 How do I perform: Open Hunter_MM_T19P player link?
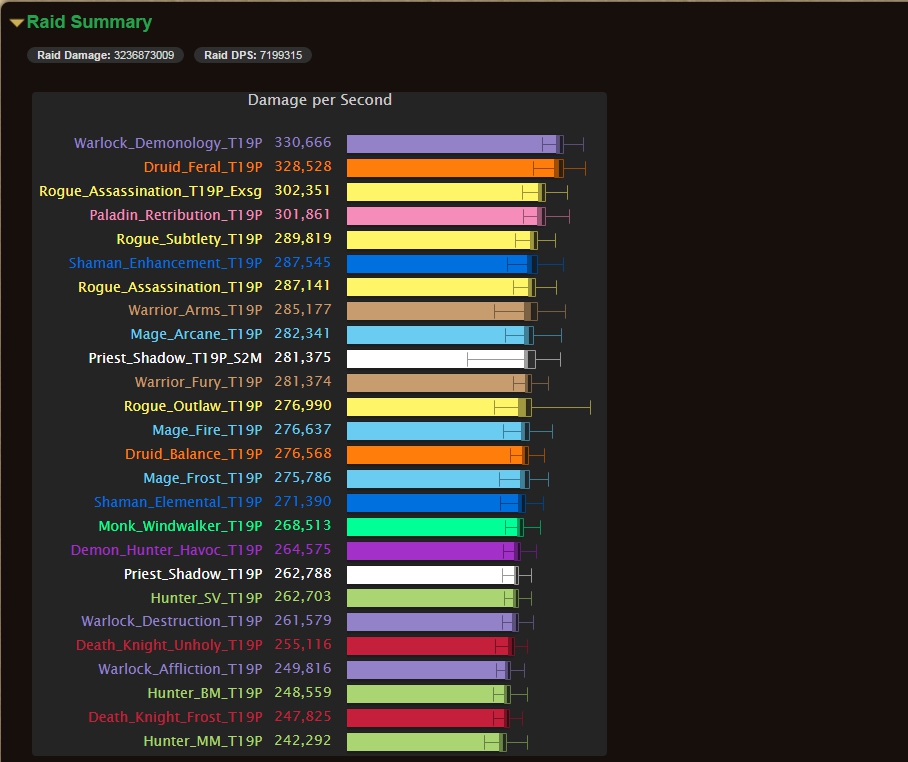tap(202, 741)
